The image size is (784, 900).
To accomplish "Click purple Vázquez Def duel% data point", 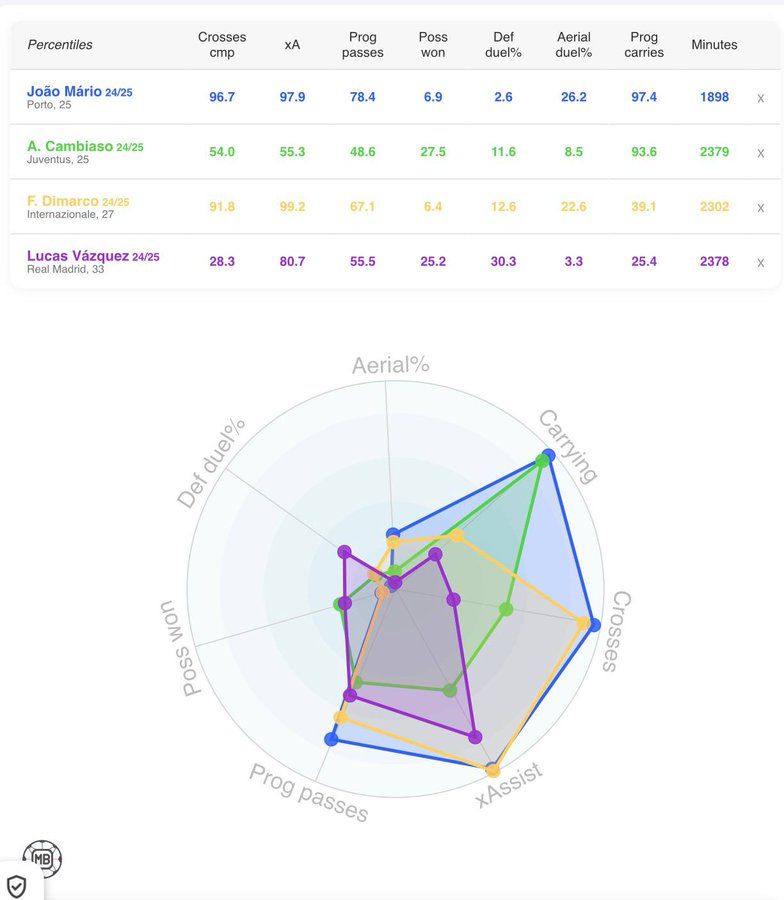I will 344,553.
